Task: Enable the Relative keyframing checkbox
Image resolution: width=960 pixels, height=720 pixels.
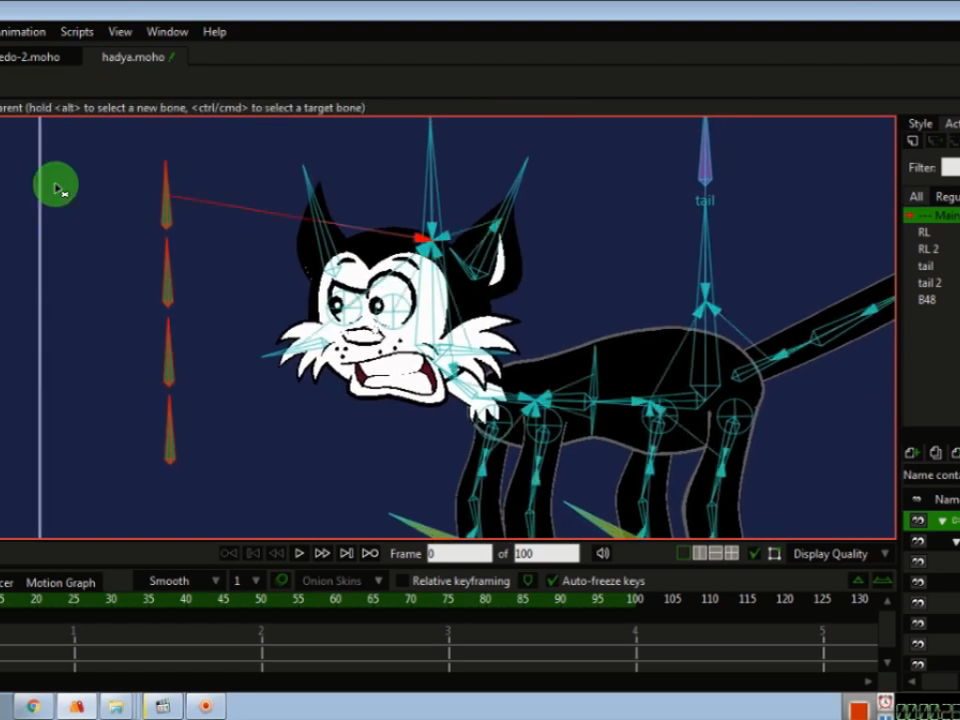Action: 402,580
